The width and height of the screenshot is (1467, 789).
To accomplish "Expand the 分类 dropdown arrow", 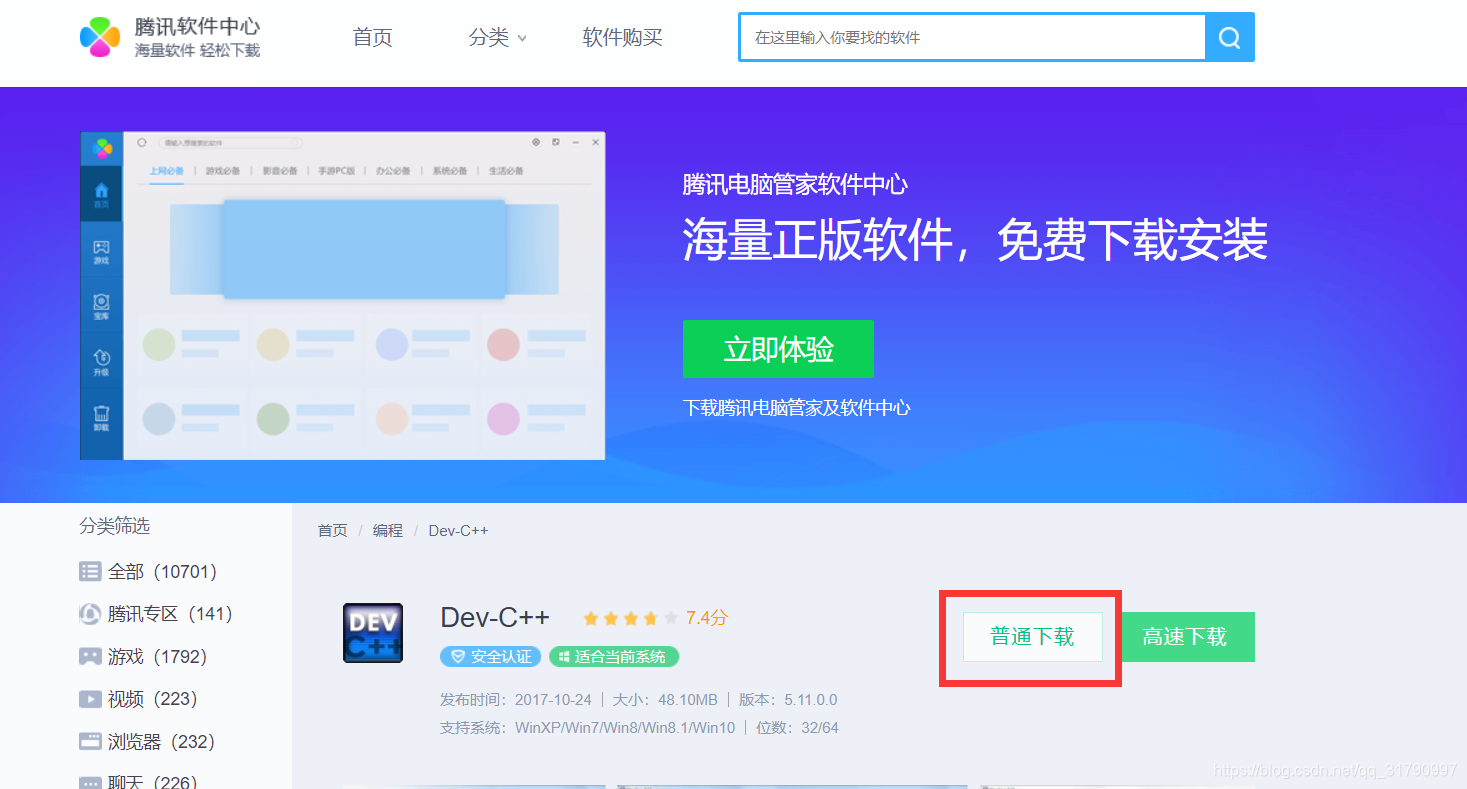I will click(x=522, y=39).
